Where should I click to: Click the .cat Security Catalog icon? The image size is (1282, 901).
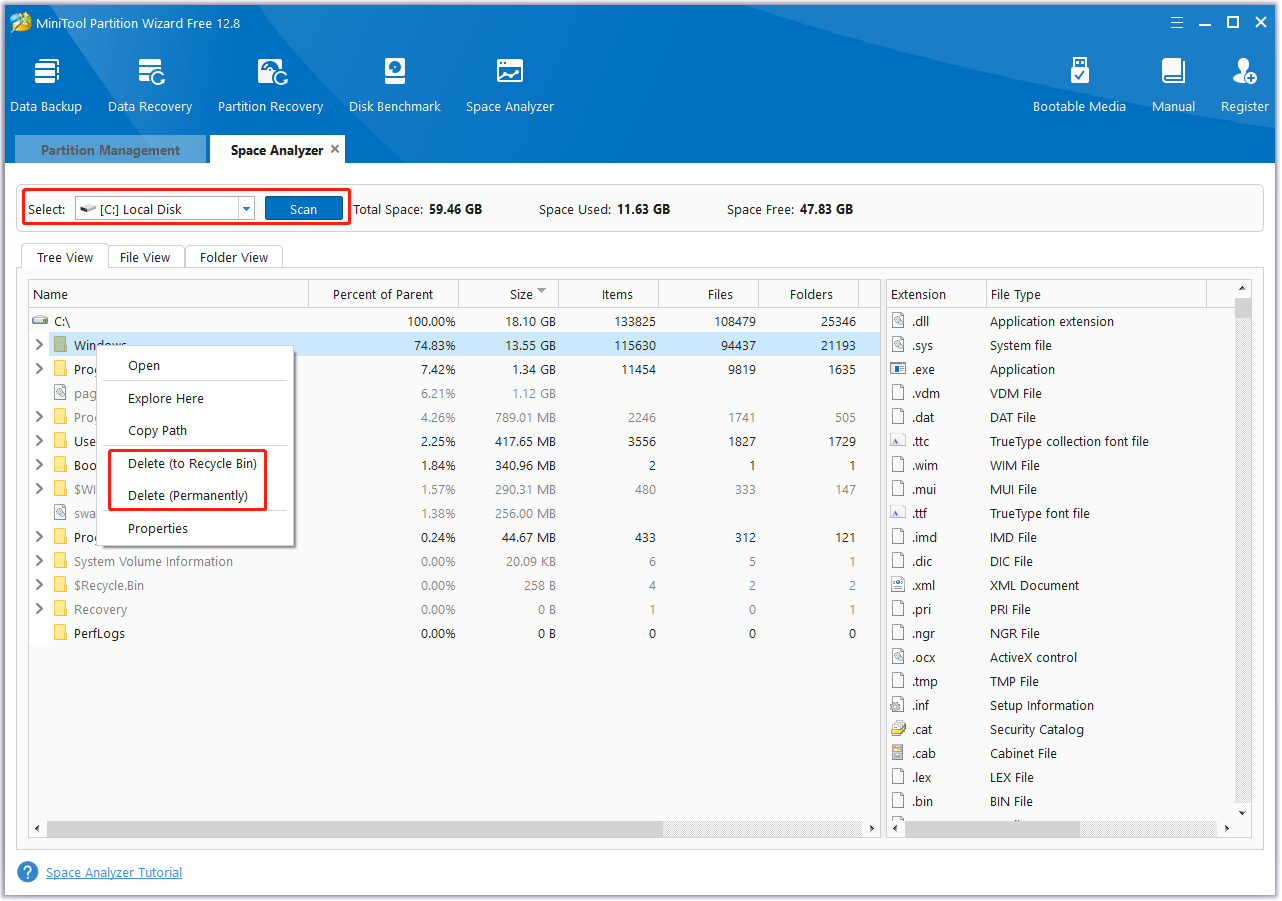pos(897,729)
